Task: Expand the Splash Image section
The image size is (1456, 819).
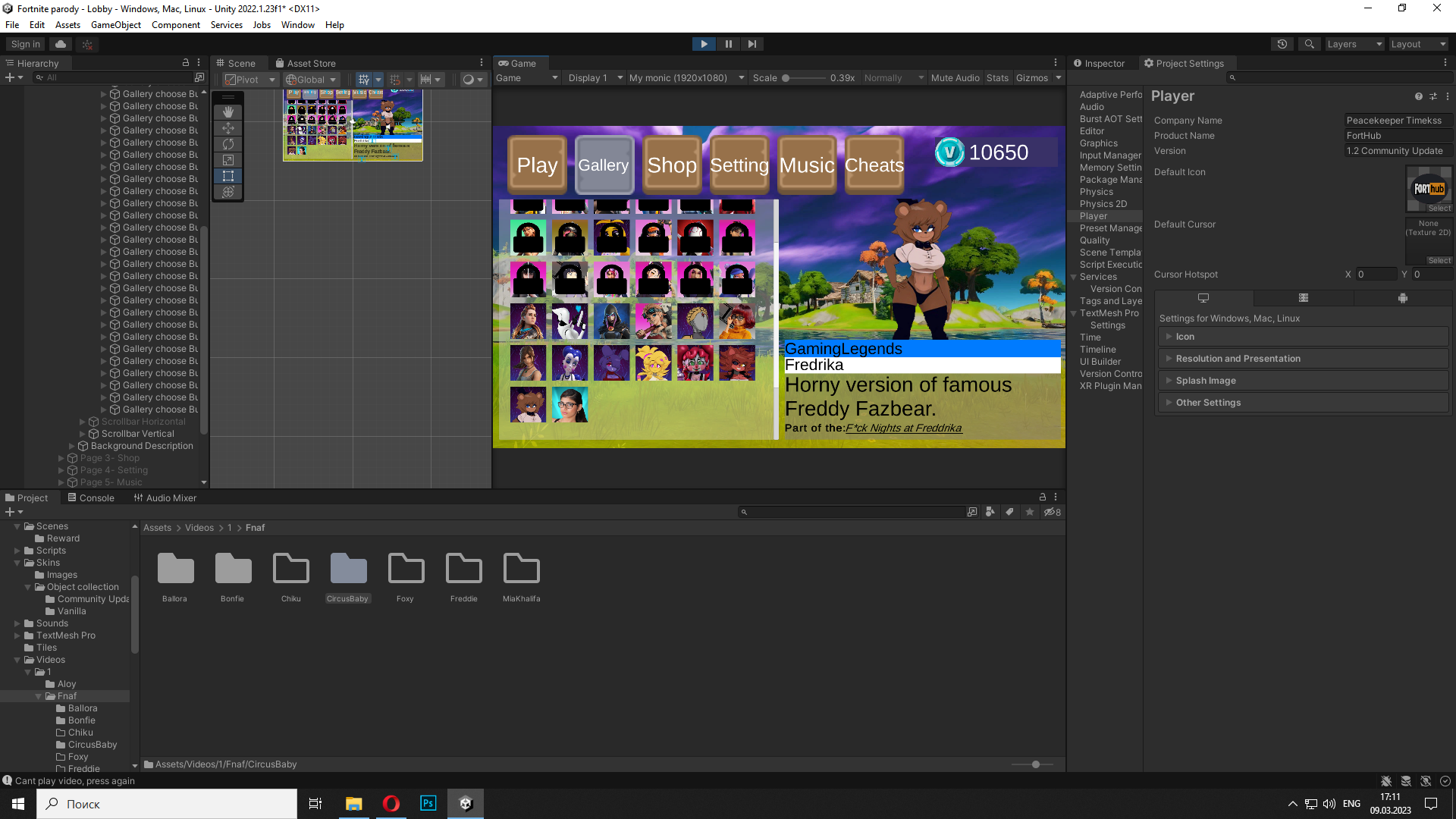Action: tap(1303, 381)
